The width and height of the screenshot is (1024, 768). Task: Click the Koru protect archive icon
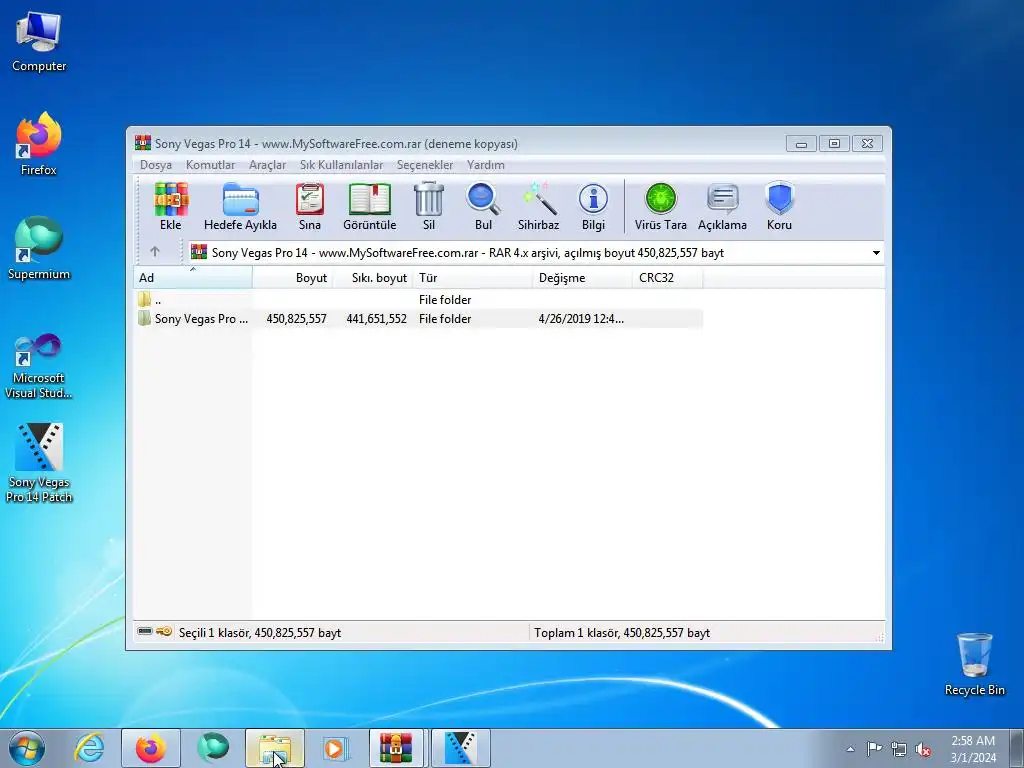tap(779, 206)
